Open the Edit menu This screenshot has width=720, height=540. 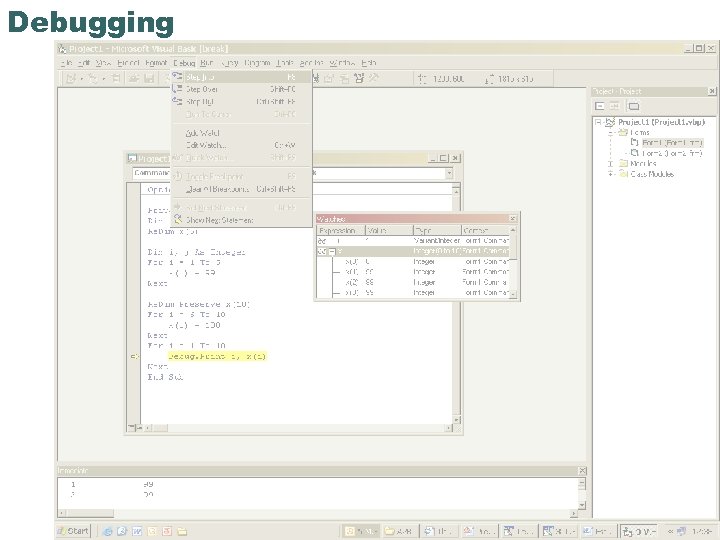(x=84, y=63)
